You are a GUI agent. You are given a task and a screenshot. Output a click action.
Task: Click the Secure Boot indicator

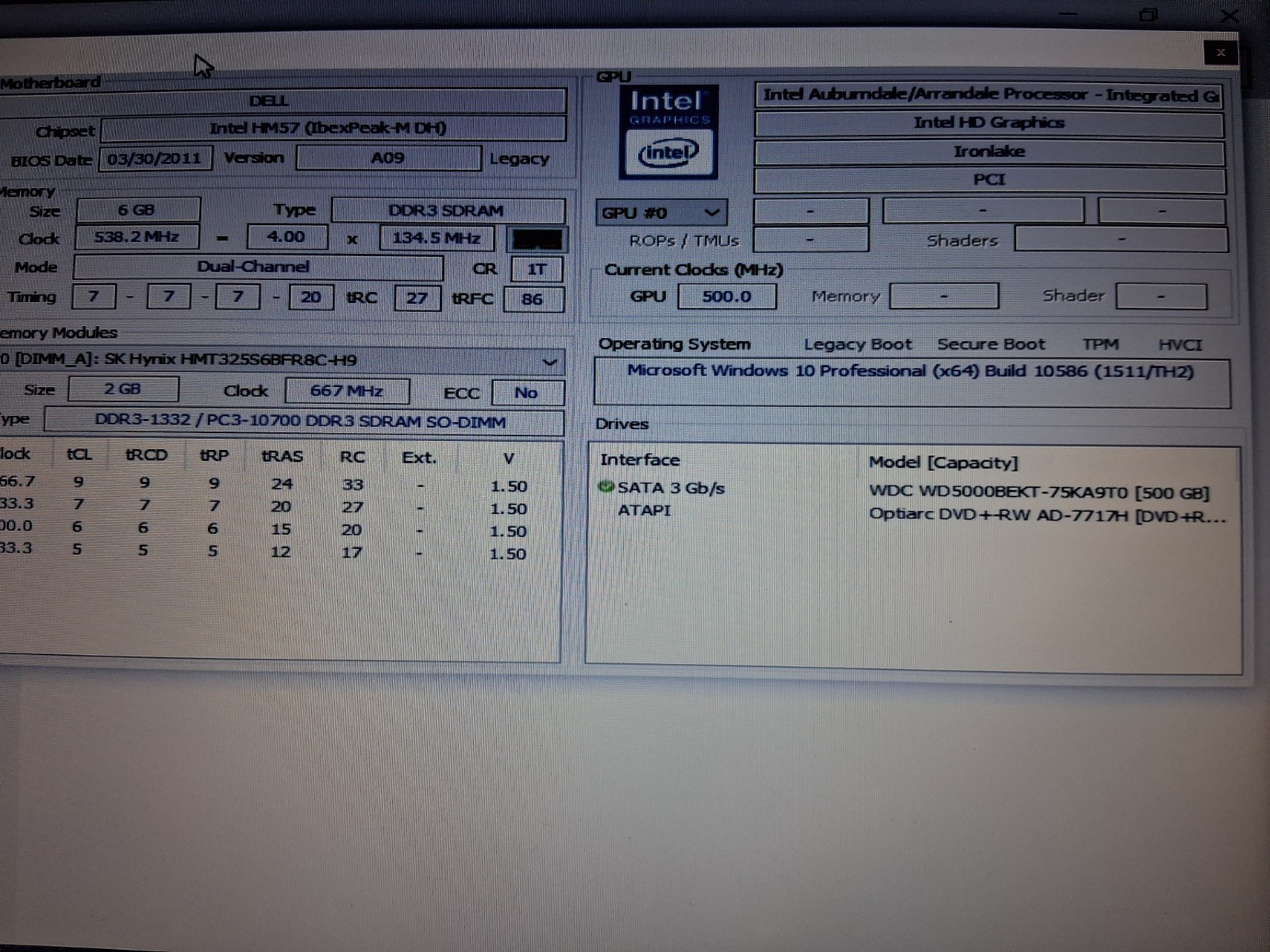[x=991, y=344]
